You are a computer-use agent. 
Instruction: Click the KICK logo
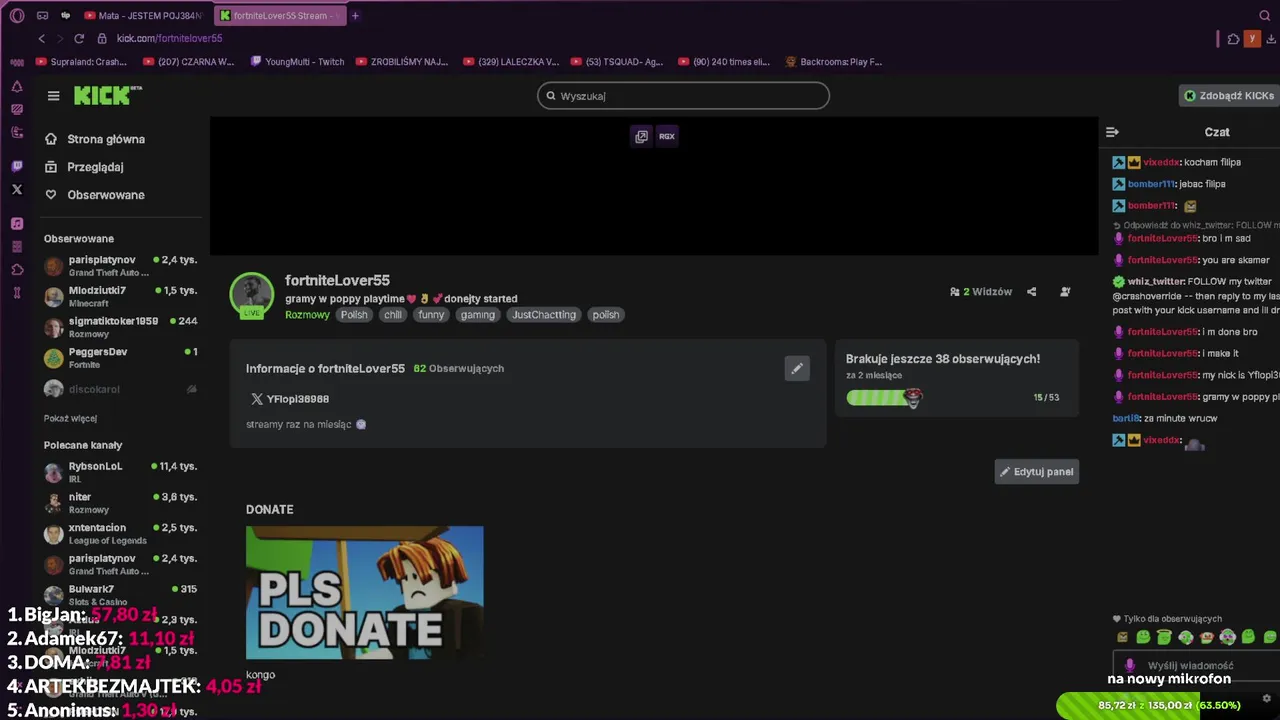pos(107,95)
